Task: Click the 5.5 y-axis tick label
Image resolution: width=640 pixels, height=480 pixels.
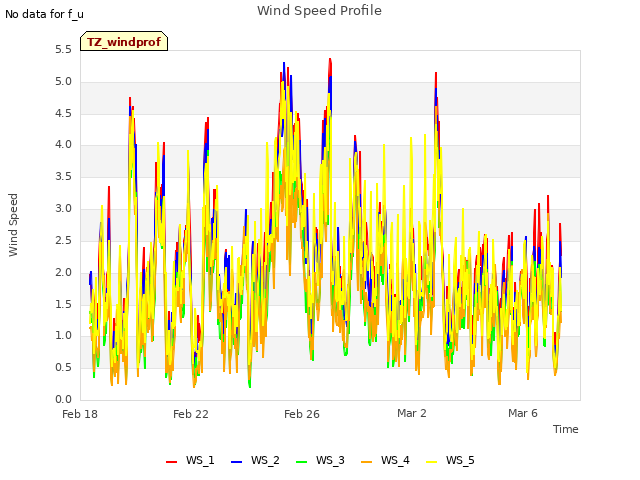Action: point(63,49)
